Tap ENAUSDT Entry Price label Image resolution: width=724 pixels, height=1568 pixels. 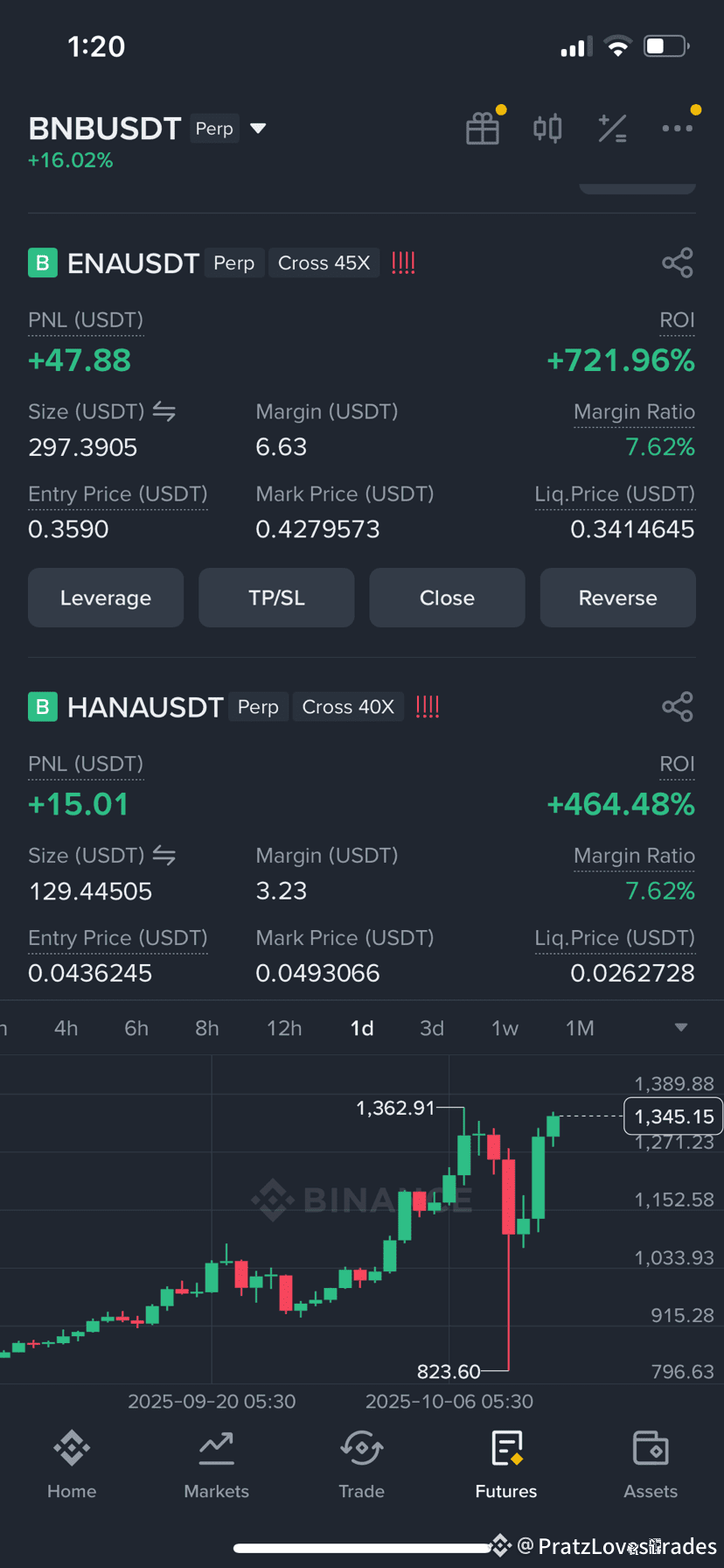(x=118, y=494)
